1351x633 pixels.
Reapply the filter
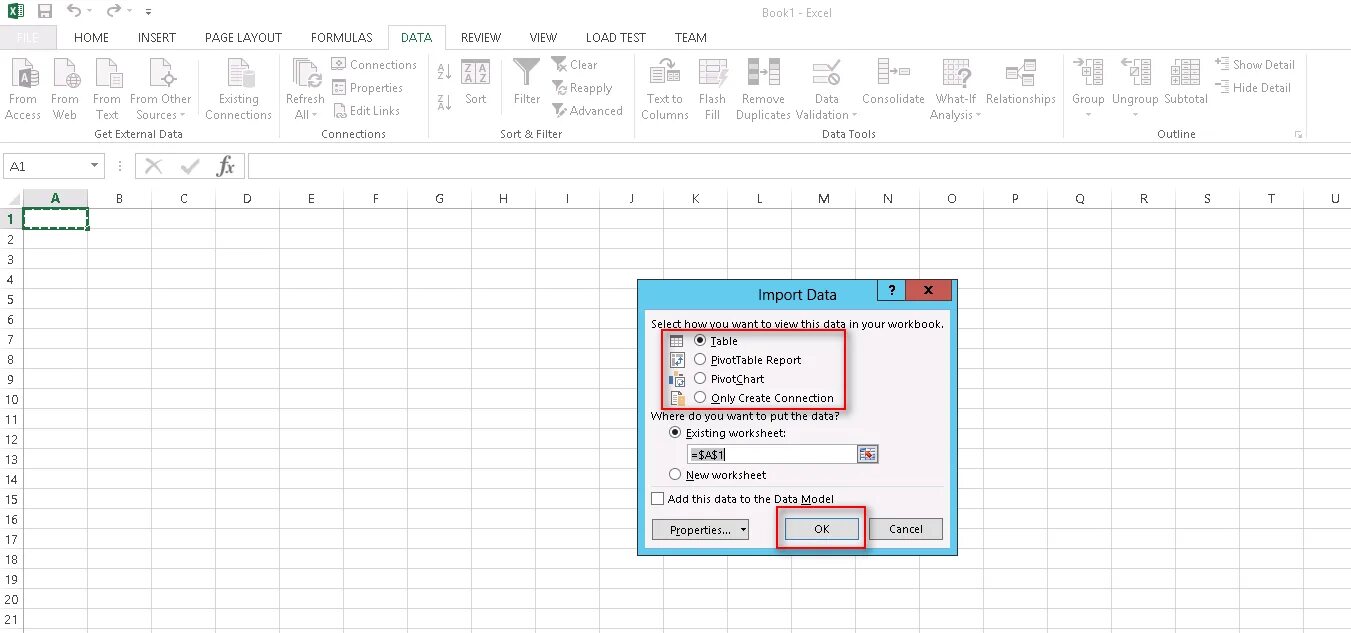(582, 88)
